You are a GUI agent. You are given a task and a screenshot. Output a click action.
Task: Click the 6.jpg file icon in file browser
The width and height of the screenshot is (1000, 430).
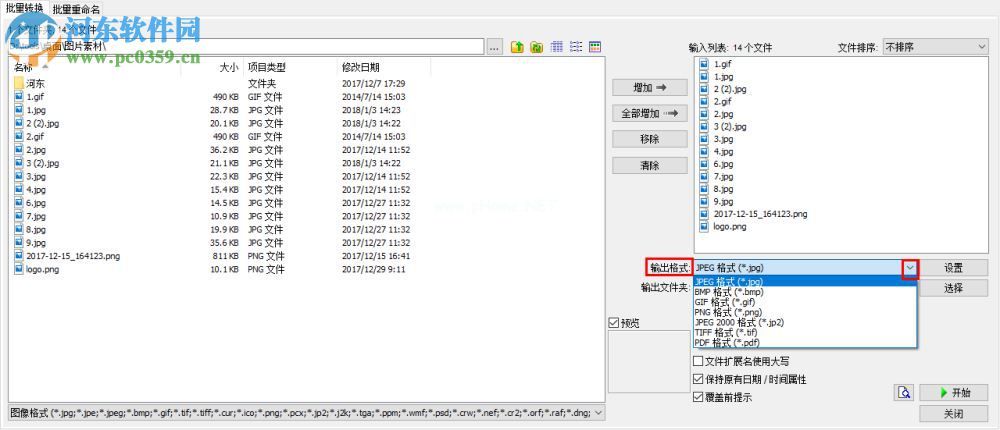(x=18, y=203)
